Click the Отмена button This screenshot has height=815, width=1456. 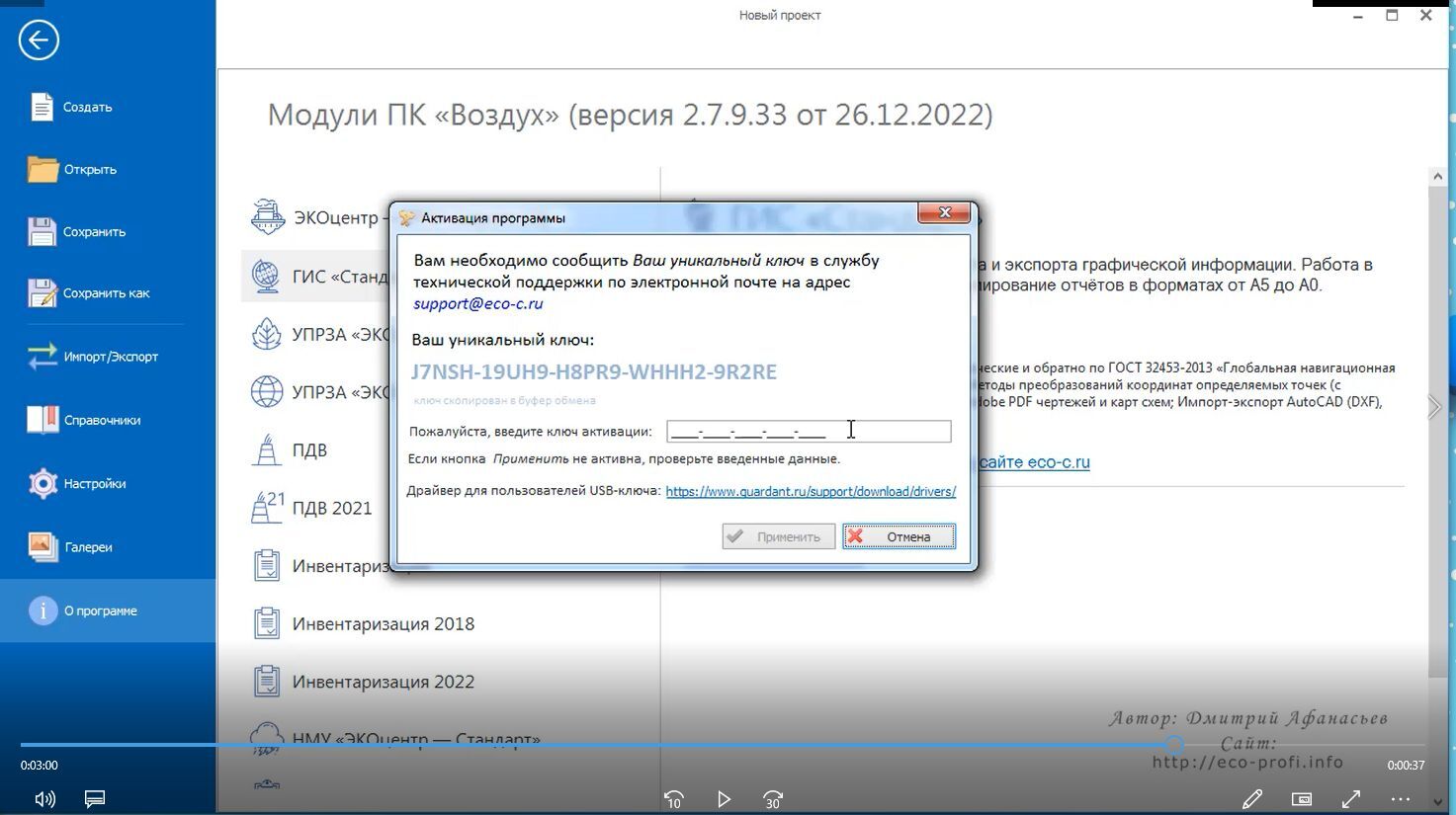click(899, 536)
